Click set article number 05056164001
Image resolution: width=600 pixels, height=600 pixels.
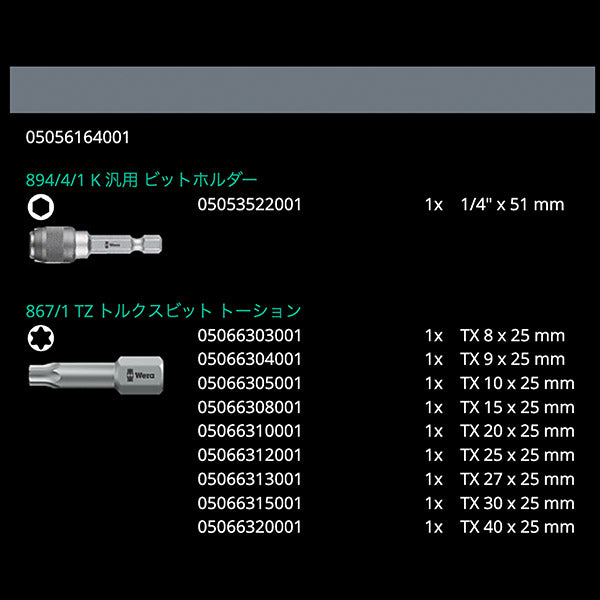(x=78, y=137)
